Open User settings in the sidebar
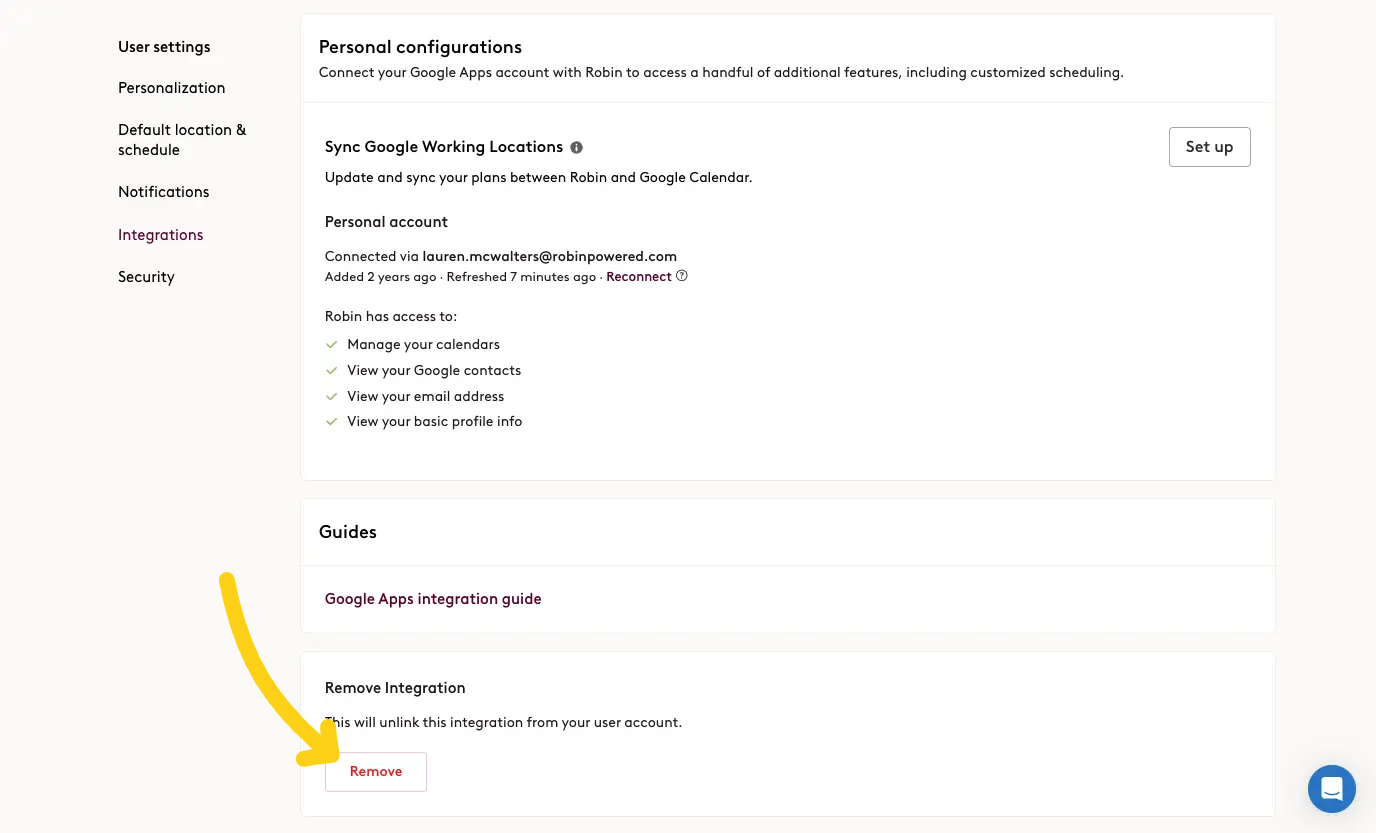Screen dimensions: 1376x833 coord(164,47)
